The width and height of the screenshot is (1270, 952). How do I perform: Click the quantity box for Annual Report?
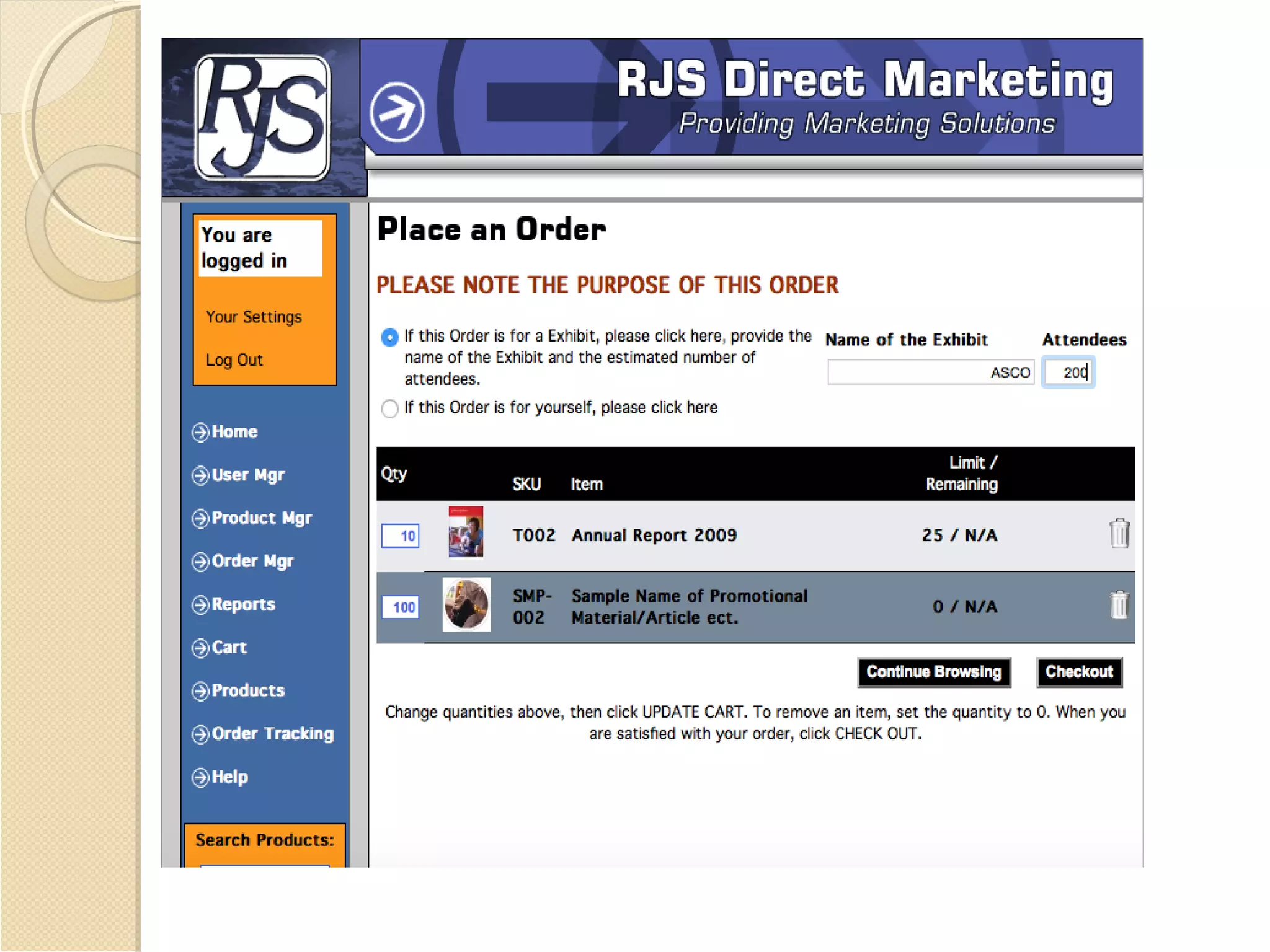pyautogui.click(x=401, y=535)
